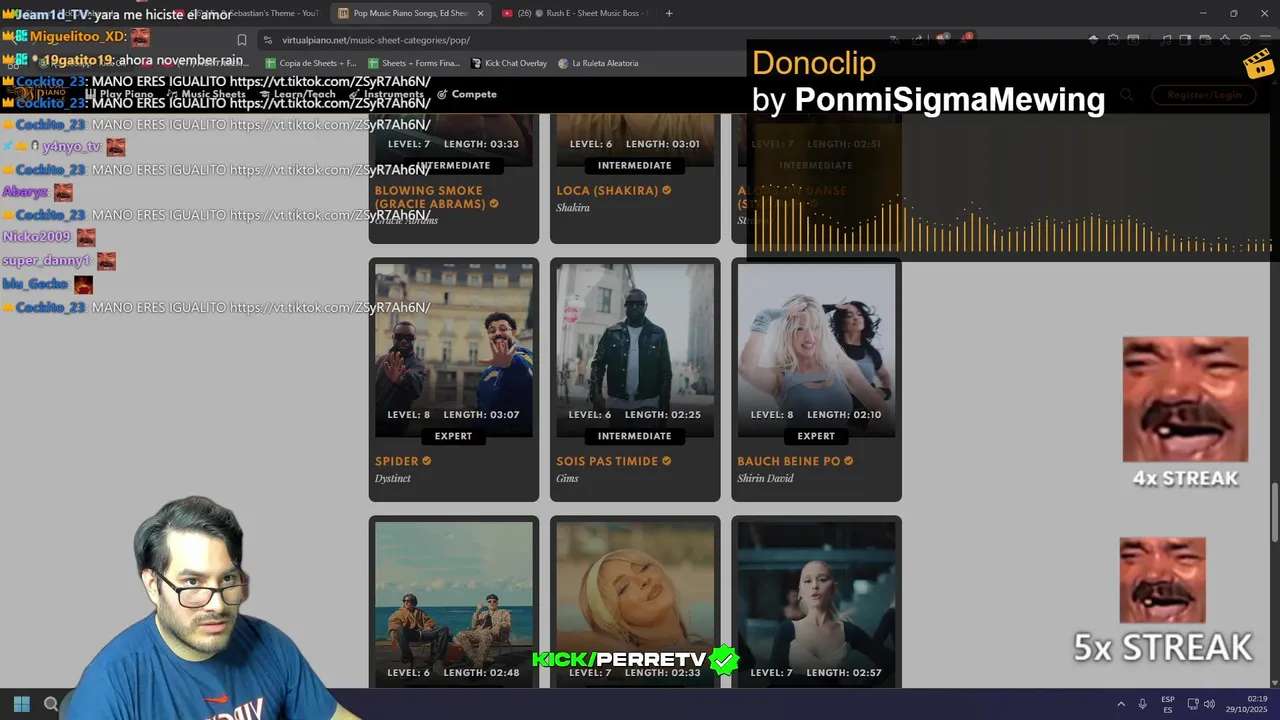This screenshot has width=1280, height=720.
Task: Open Kick Chat Overlay bookmark
Action: pyautogui.click(x=509, y=63)
